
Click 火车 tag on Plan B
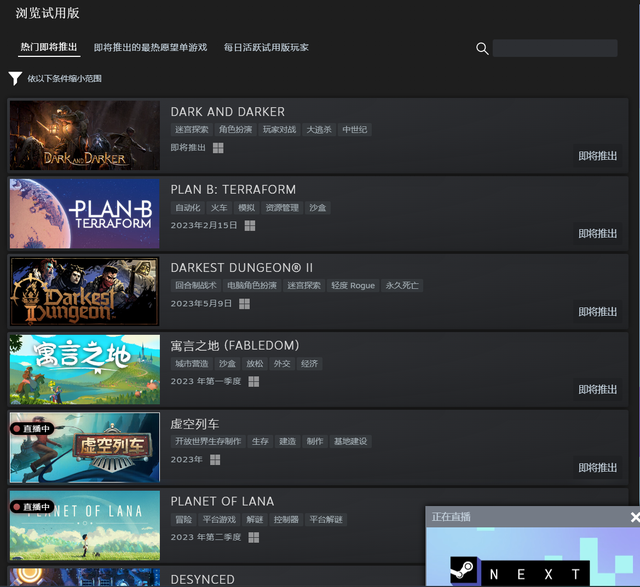click(x=219, y=208)
